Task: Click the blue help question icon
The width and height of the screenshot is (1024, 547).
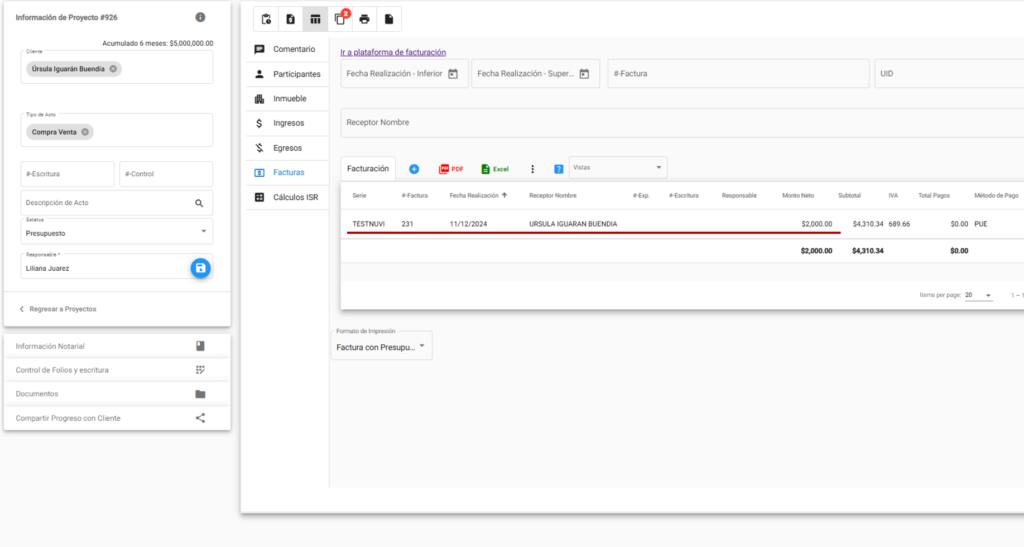Action: tap(558, 169)
